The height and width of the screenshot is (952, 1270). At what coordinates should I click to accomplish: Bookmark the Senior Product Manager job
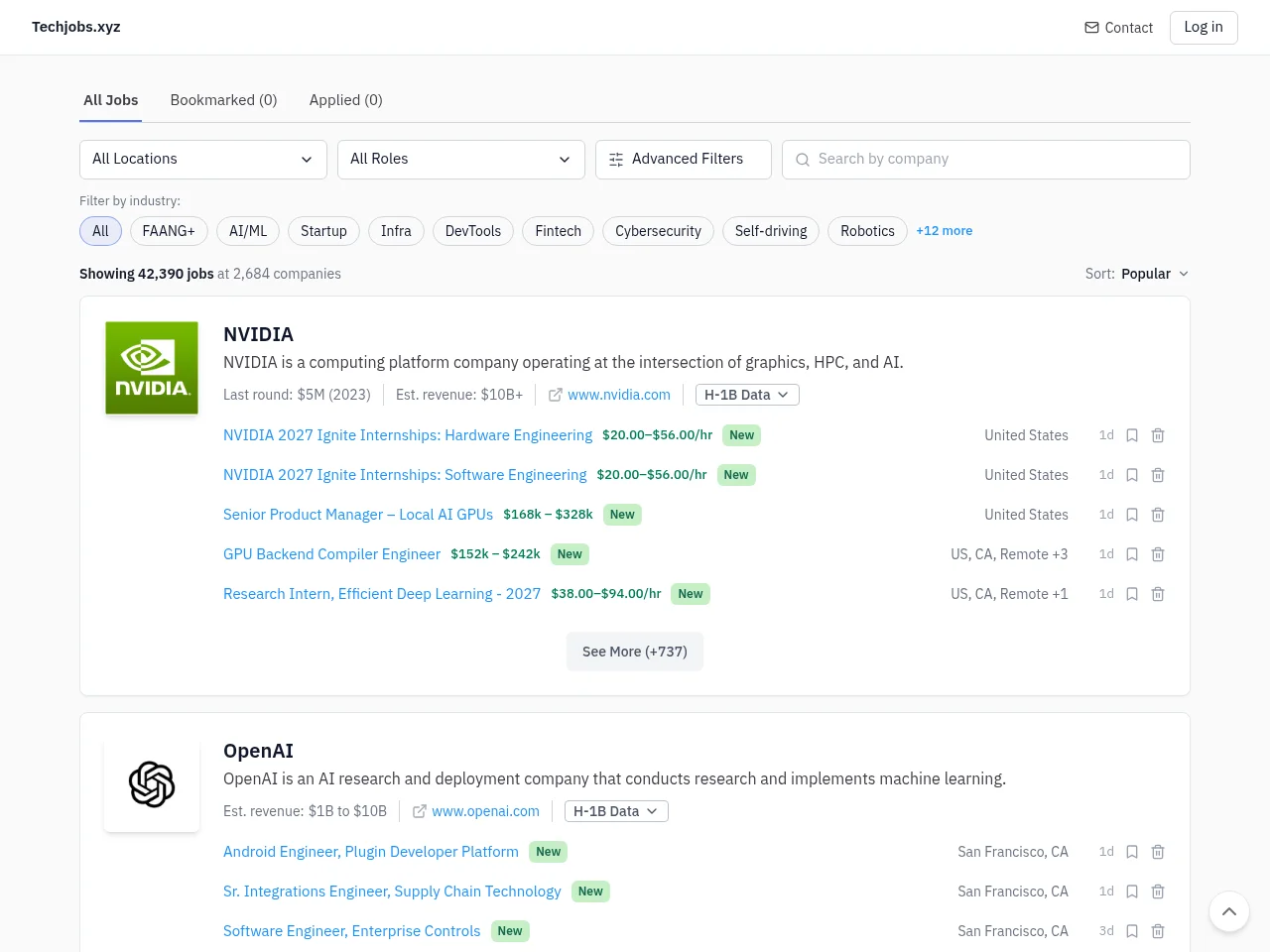tap(1132, 515)
